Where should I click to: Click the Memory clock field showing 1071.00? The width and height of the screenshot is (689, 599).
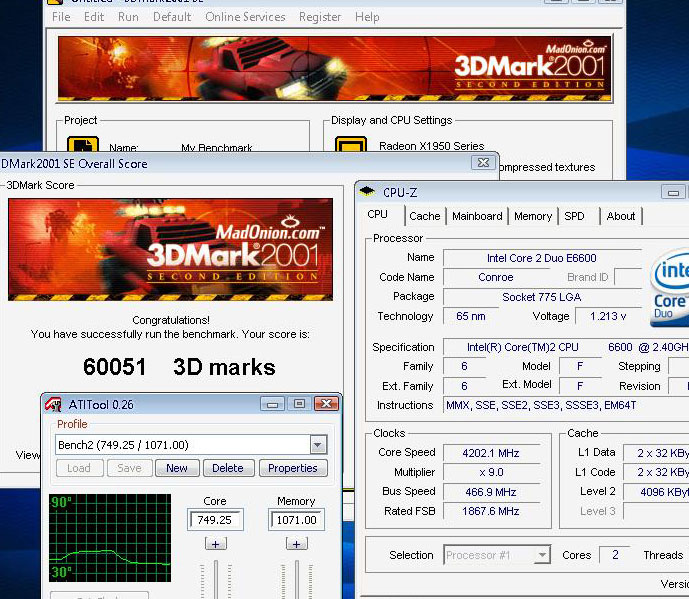pyautogui.click(x=296, y=520)
